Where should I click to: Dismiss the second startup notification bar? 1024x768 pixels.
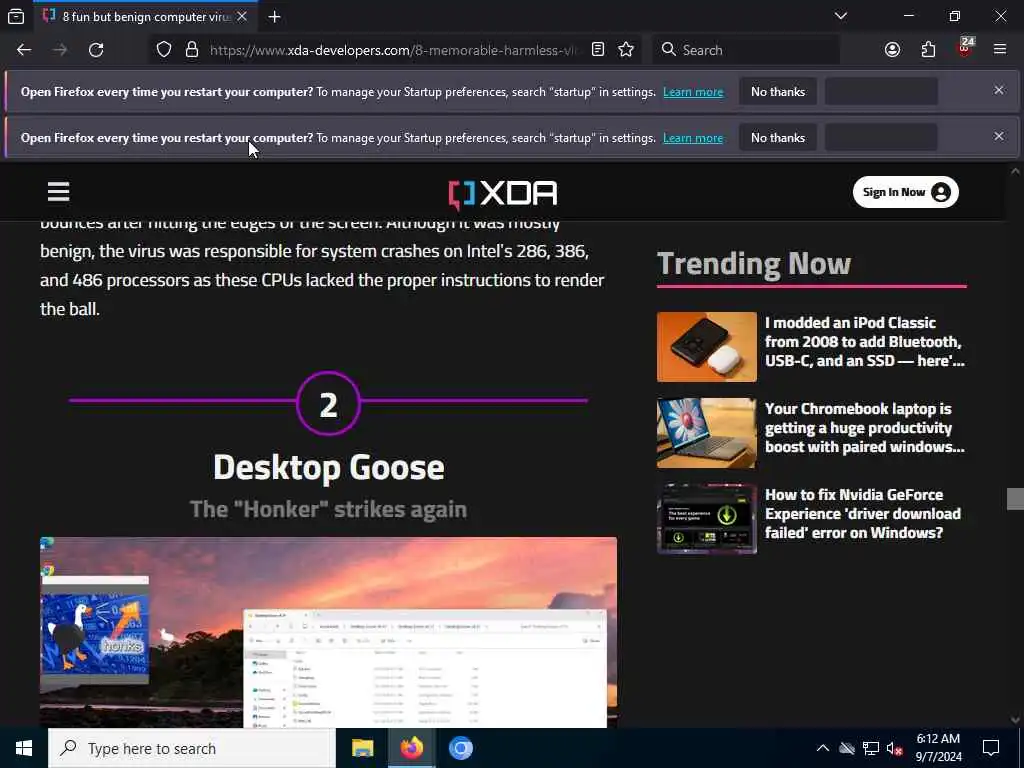click(999, 136)
